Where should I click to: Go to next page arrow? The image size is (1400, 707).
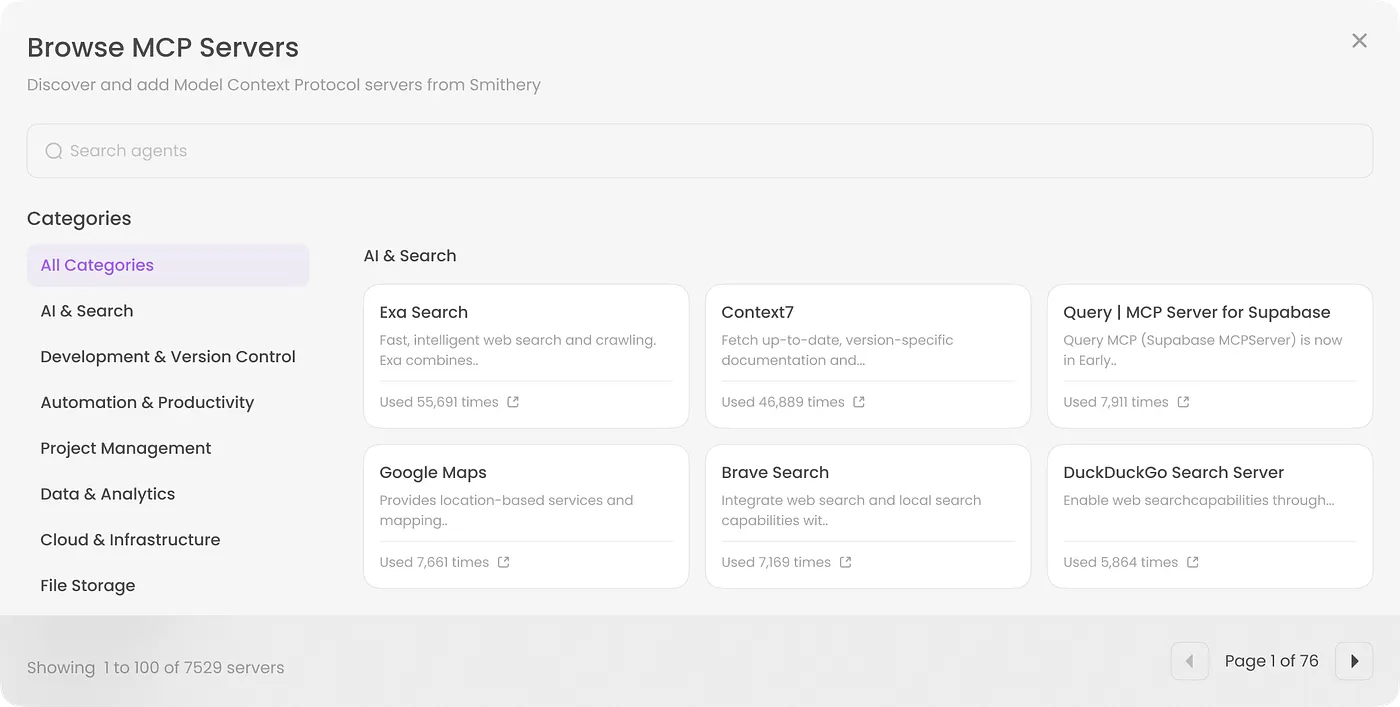[1354, 661]
